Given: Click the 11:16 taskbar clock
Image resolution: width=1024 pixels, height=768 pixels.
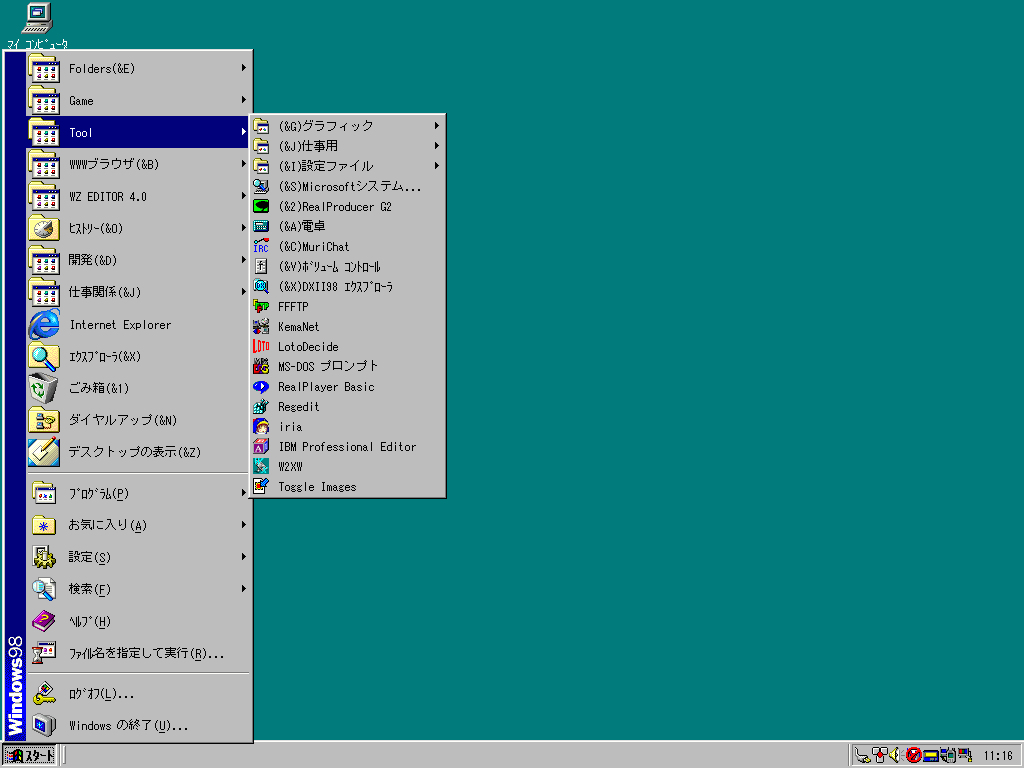Looking at the screenshot, I should [998, 756].
